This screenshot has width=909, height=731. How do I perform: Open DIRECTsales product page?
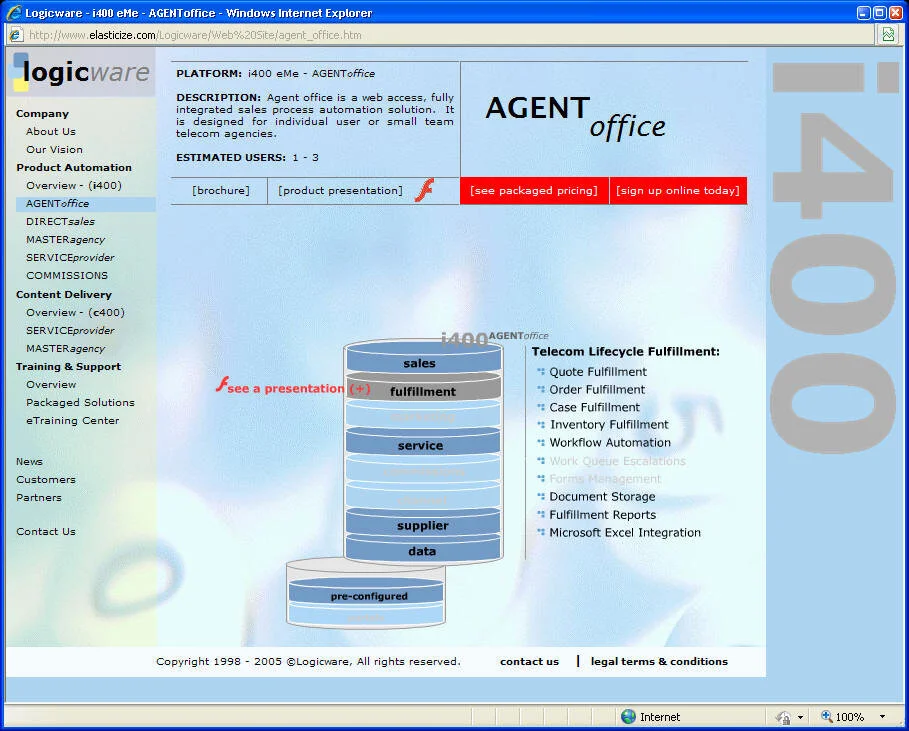pyautogui.click(x=60, y=221)
